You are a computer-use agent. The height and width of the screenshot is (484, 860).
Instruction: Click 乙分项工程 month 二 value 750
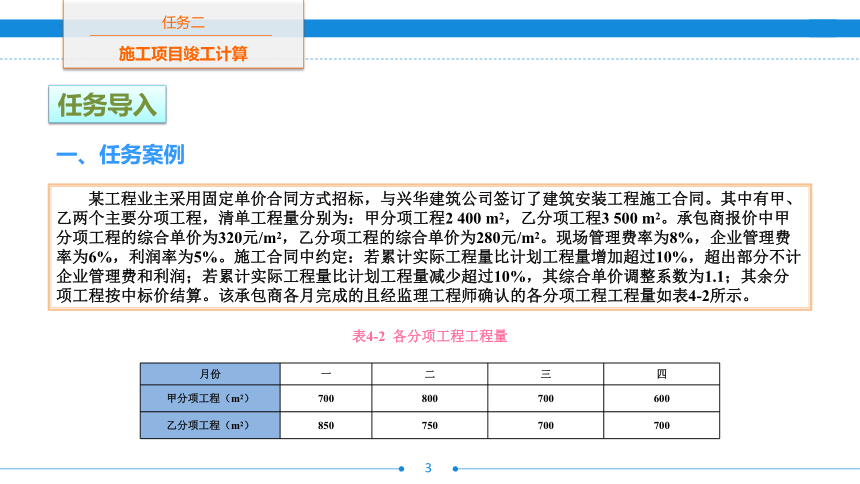[x=429, y=425]
